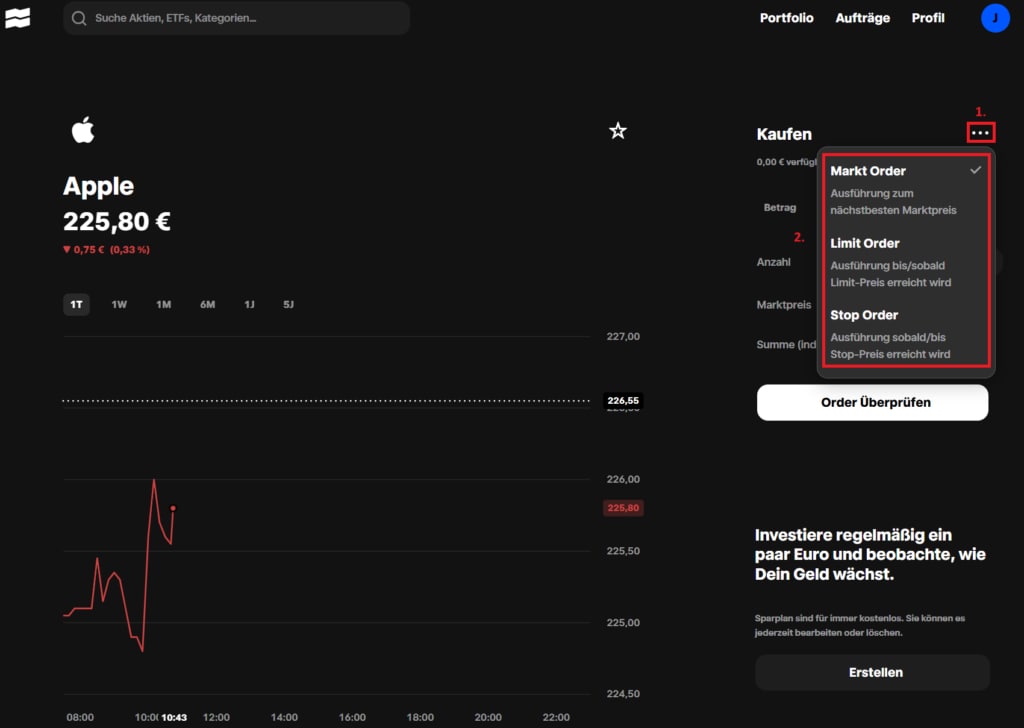Open the Profil menu item
The image size is (1024, 728).
tap(927, 17)
